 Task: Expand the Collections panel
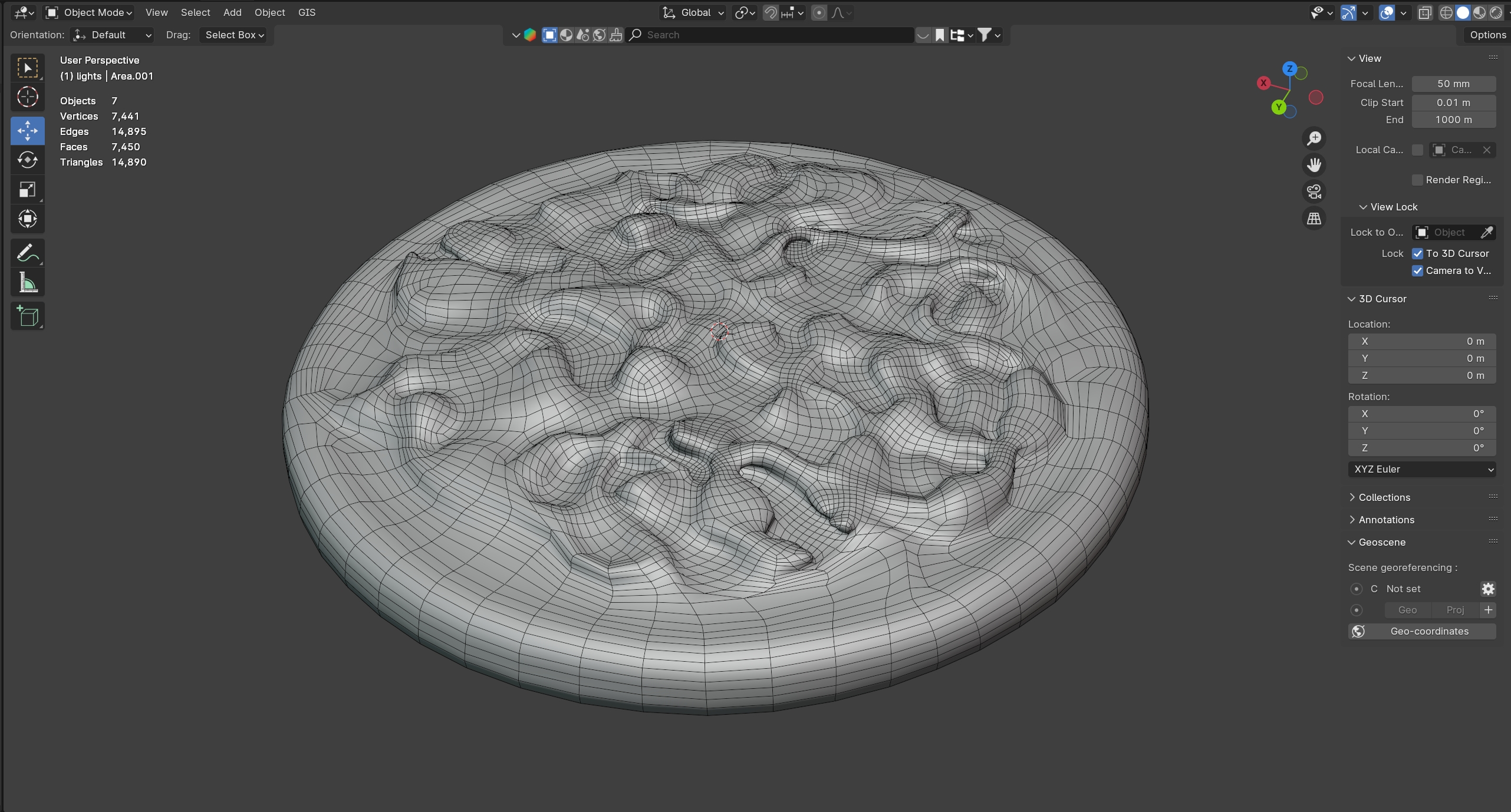point(1384,497)
